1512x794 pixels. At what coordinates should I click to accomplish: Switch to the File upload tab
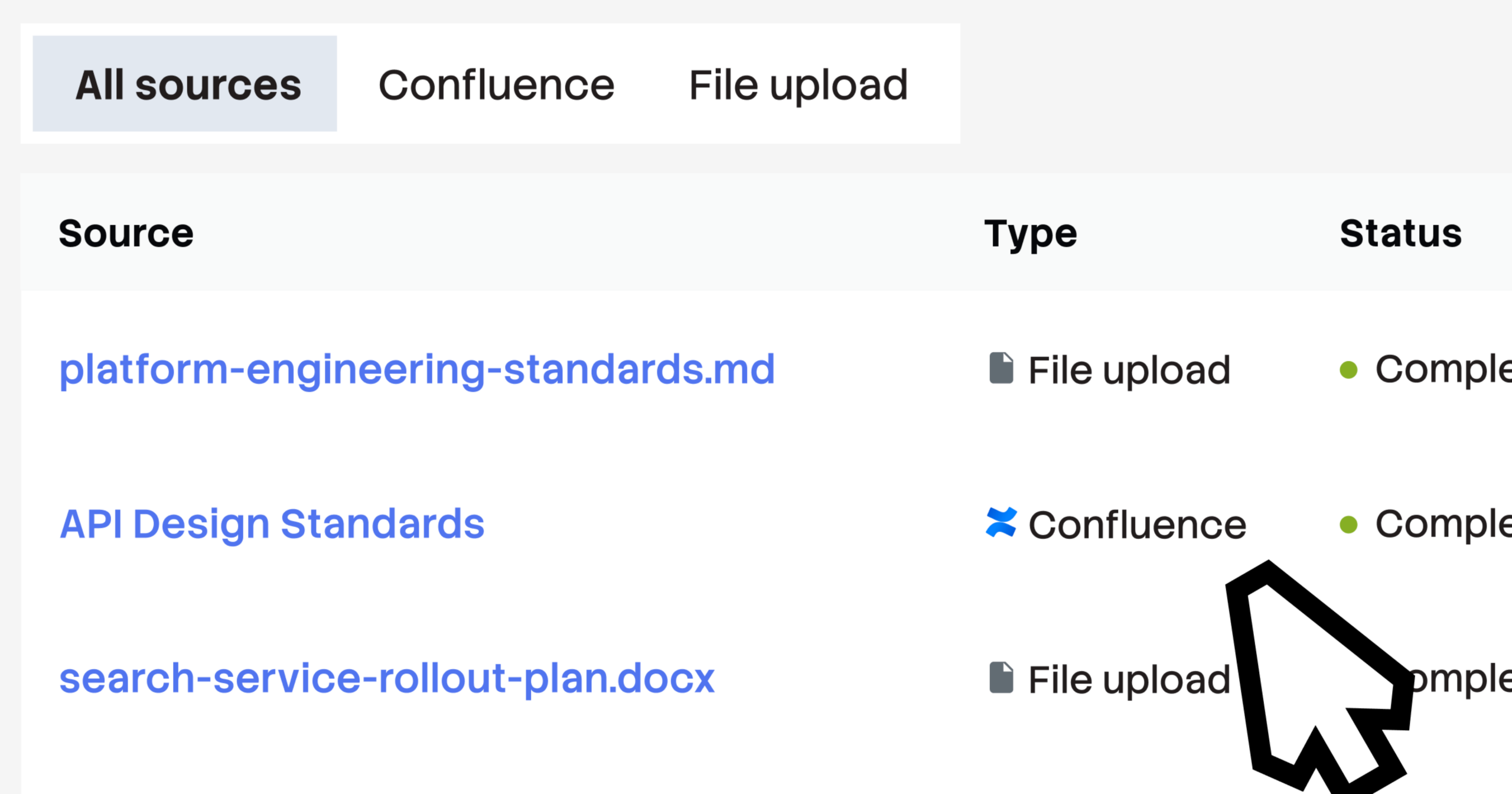[x=798, y=85]
